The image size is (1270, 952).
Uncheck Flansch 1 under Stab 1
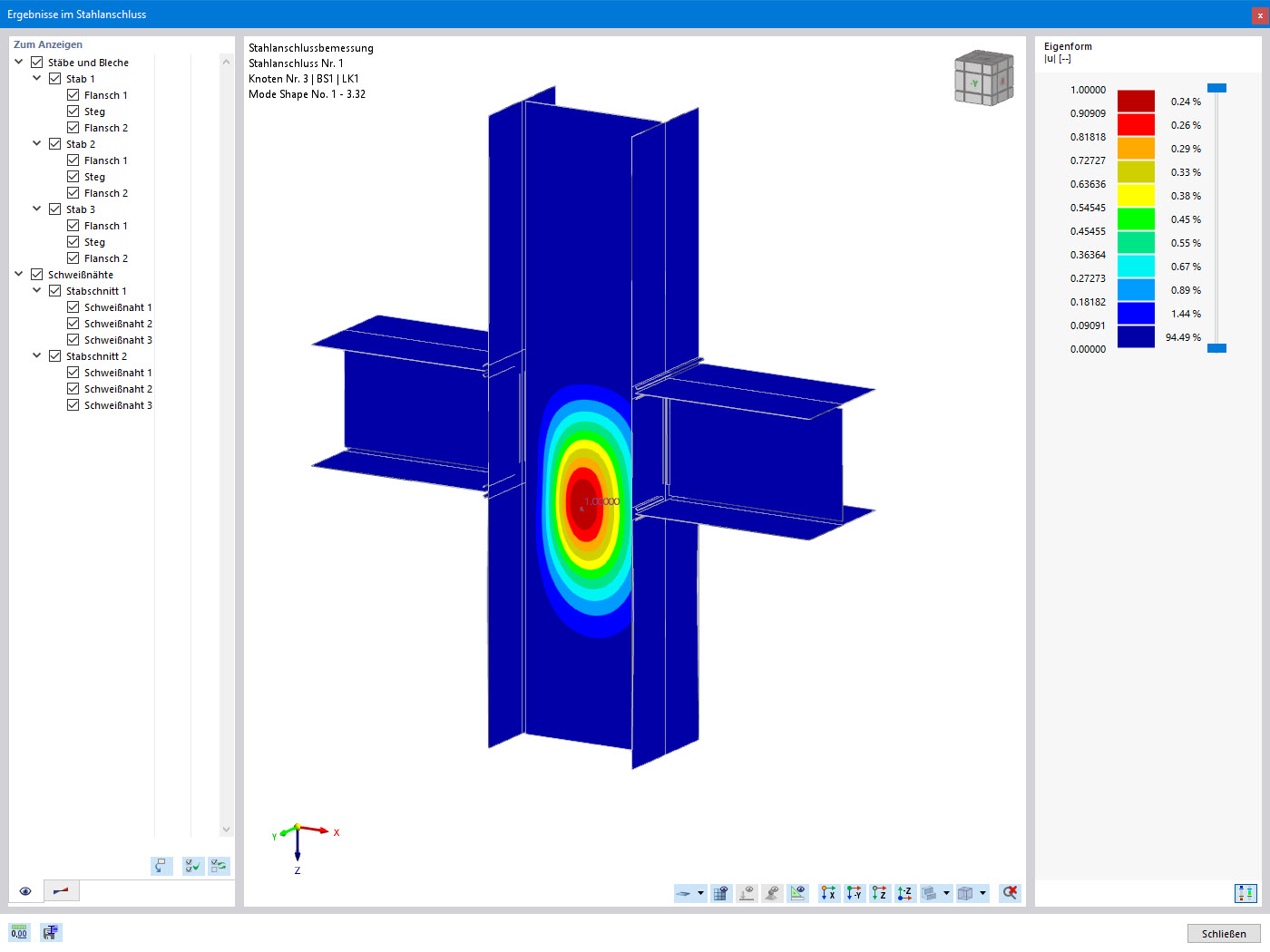pos(73,95)
